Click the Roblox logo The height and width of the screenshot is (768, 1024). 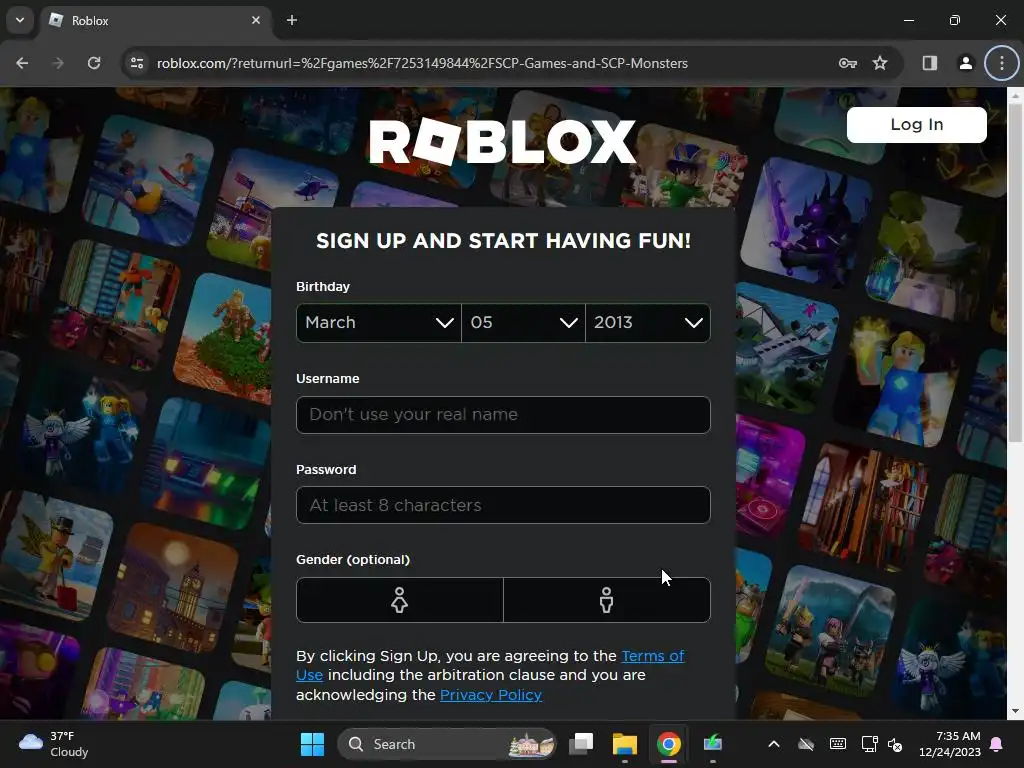point(502,142)
